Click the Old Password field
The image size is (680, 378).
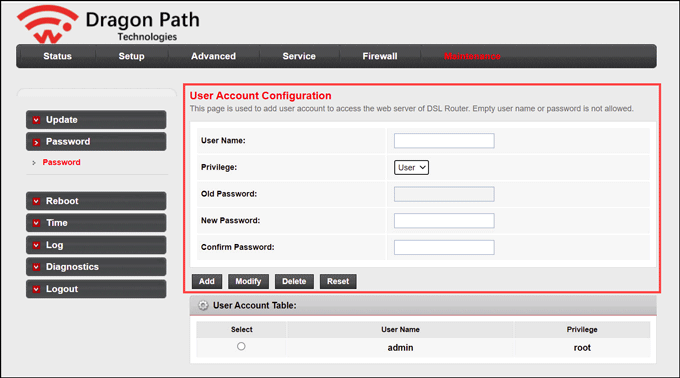(444, 194)
